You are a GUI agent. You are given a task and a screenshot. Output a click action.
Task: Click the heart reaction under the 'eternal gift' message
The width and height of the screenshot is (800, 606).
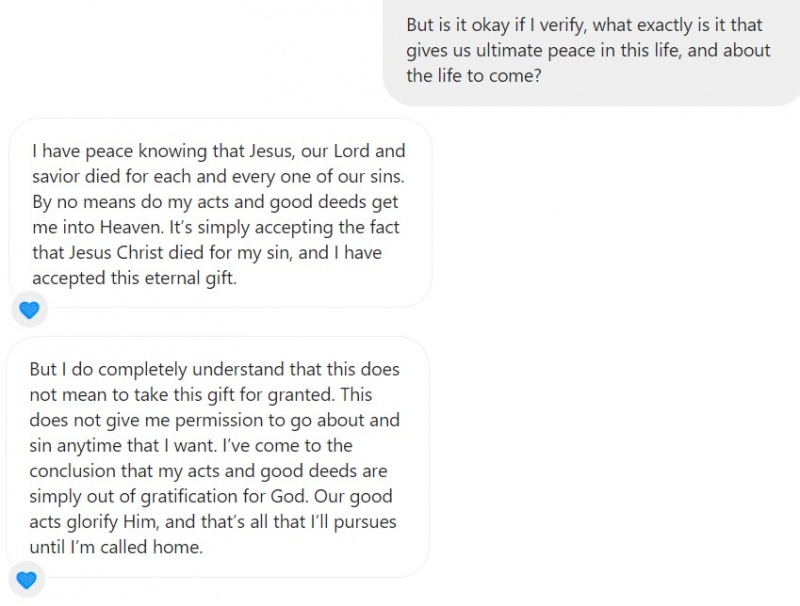tap(29, 310)
